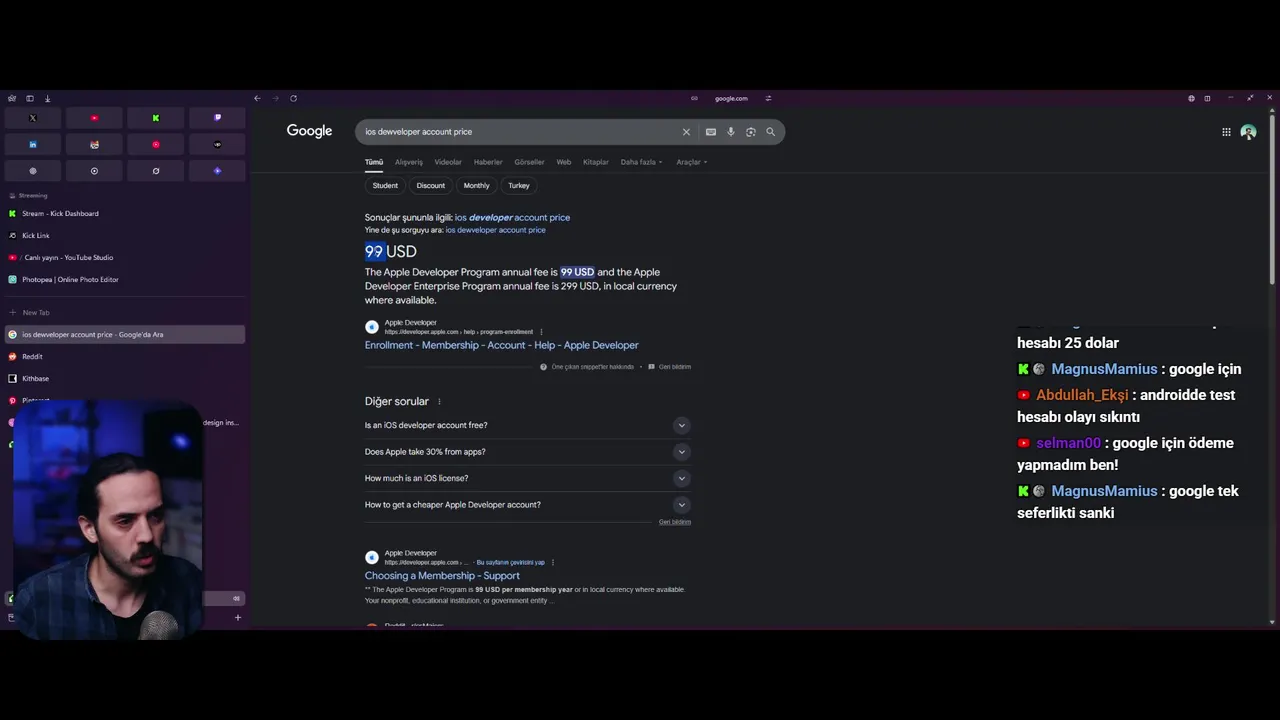Switch to the Alışveriş tab
The width and height of the screenshot is (1280, 720).
(409, 162)
